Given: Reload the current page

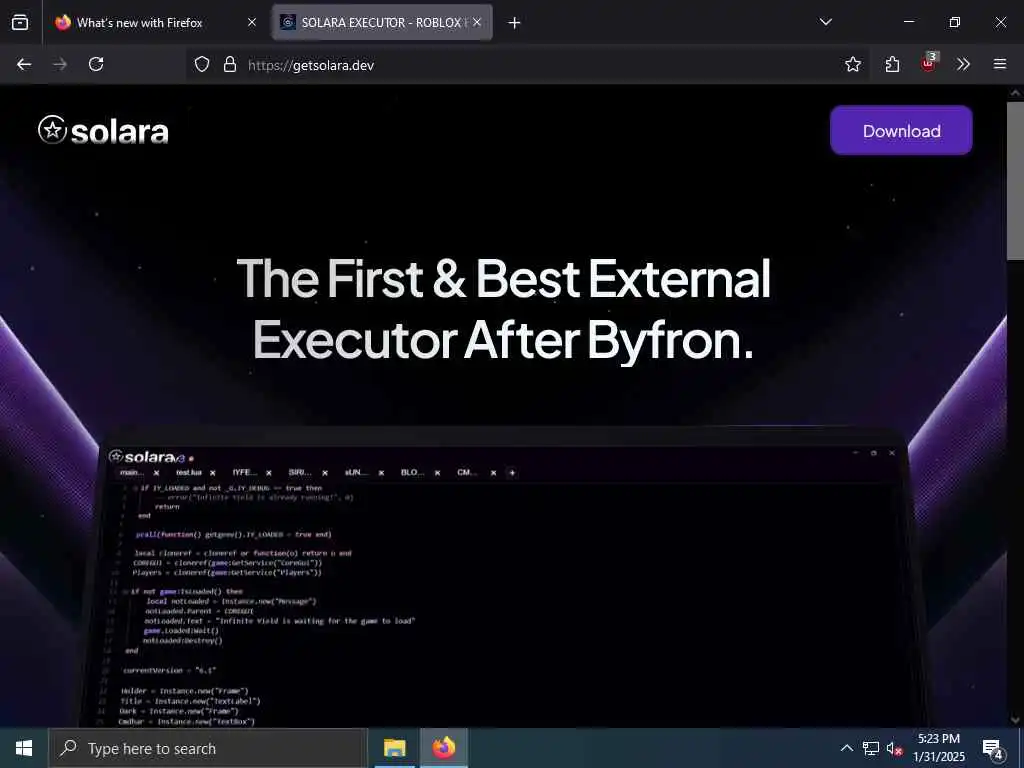Looking at the screenshot, I should 96,64.
